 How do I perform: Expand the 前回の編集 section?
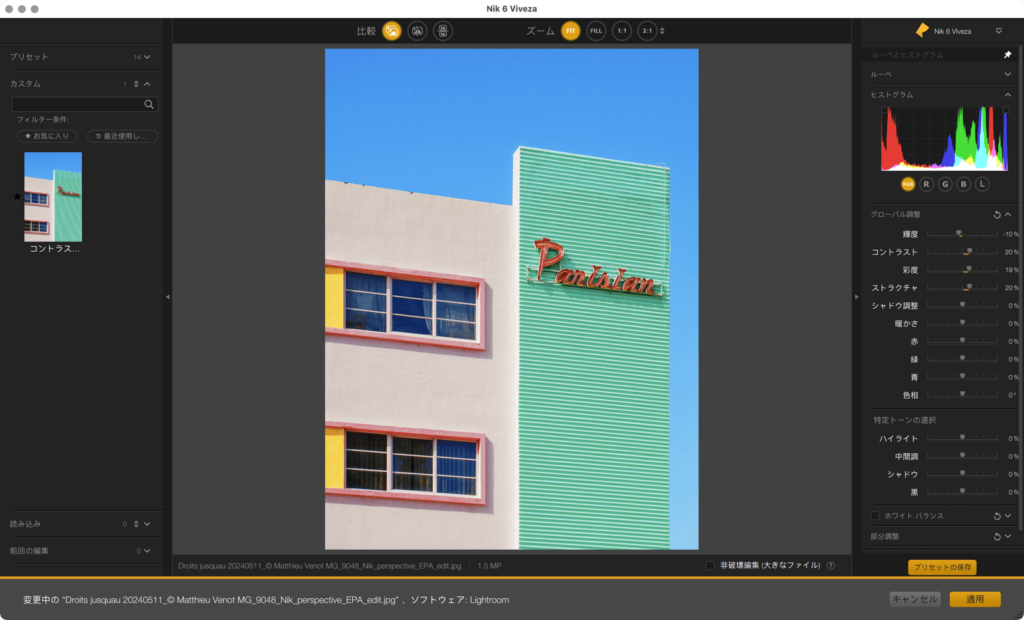point(147,551)
